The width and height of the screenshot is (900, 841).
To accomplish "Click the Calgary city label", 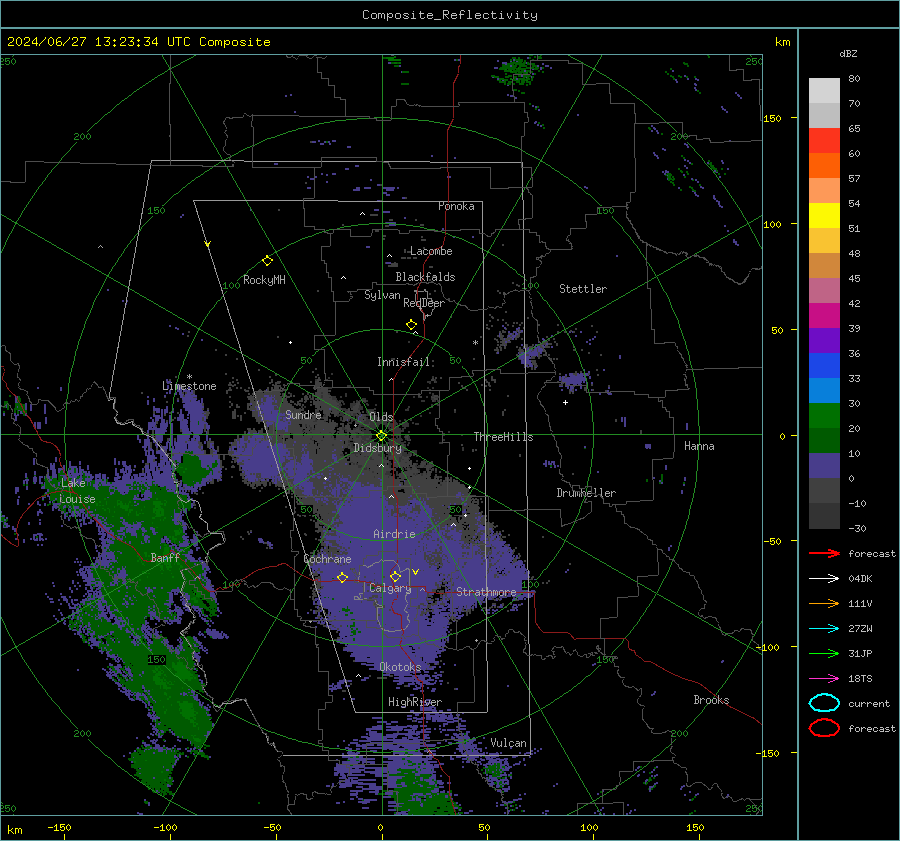I will [390, 588].
